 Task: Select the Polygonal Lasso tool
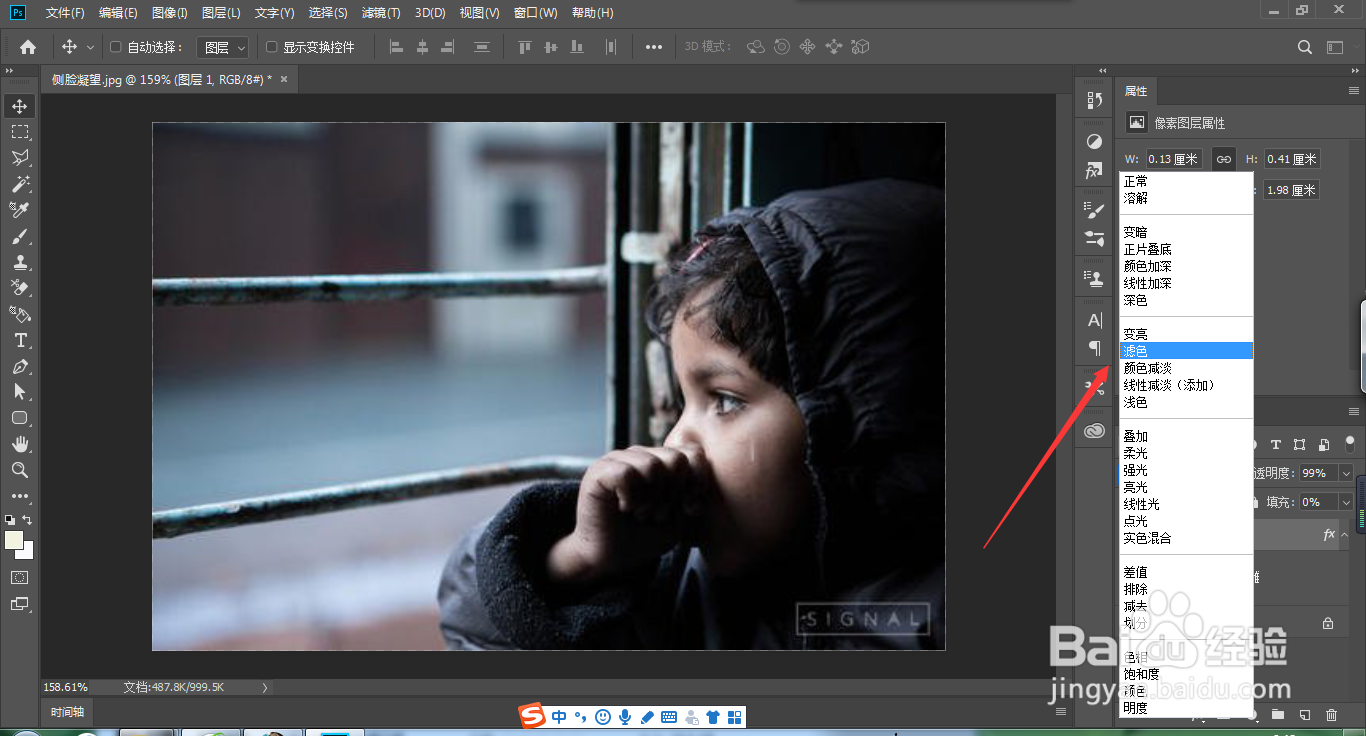point(20,158)
